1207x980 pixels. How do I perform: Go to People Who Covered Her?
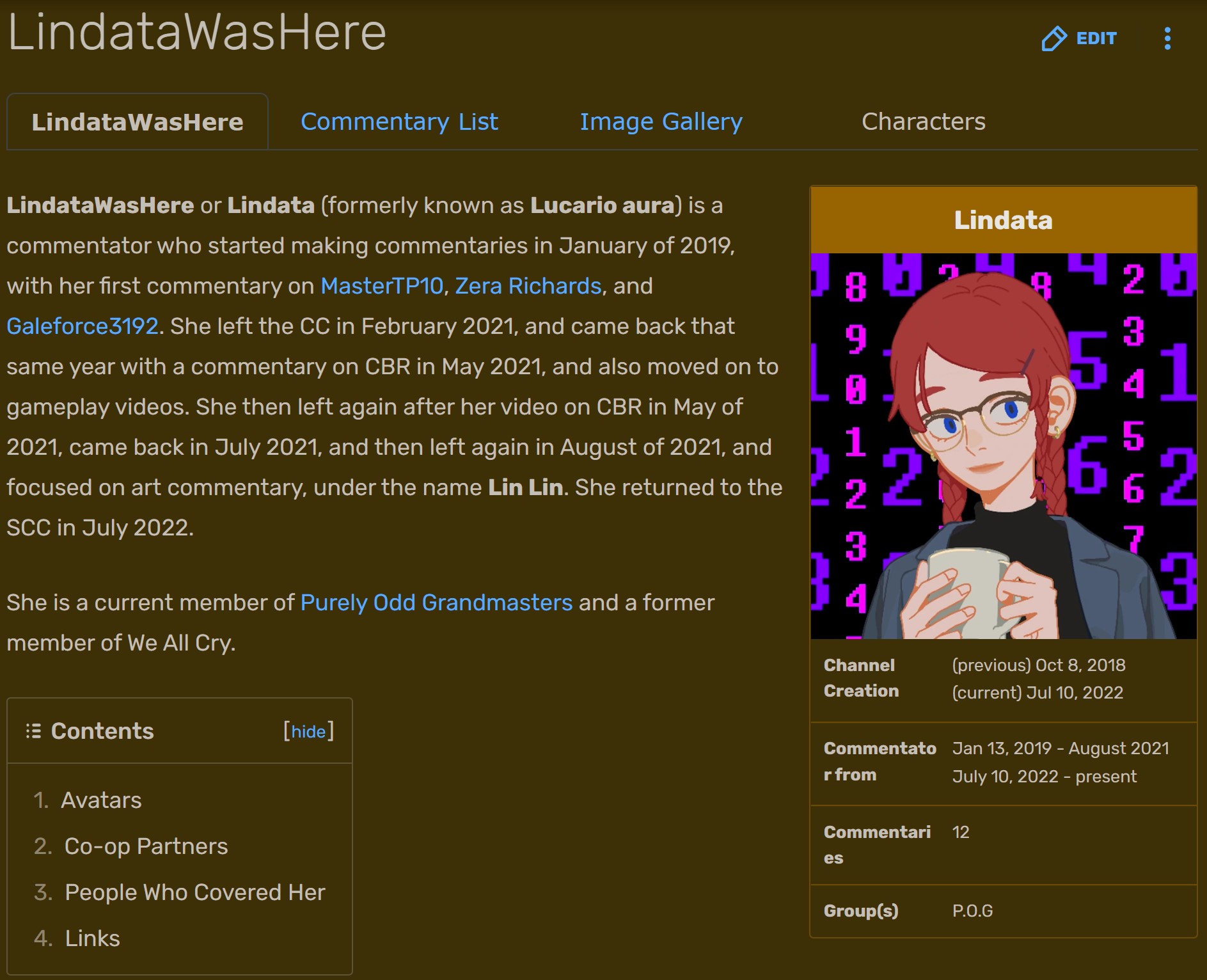[195, 892]
